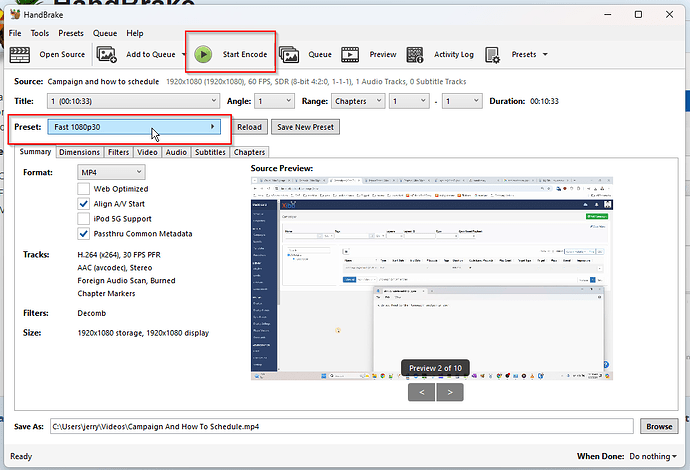690x470 pixels.
Task: Click source name Campaign and how to schedule
Action: [x=103, y=81]
